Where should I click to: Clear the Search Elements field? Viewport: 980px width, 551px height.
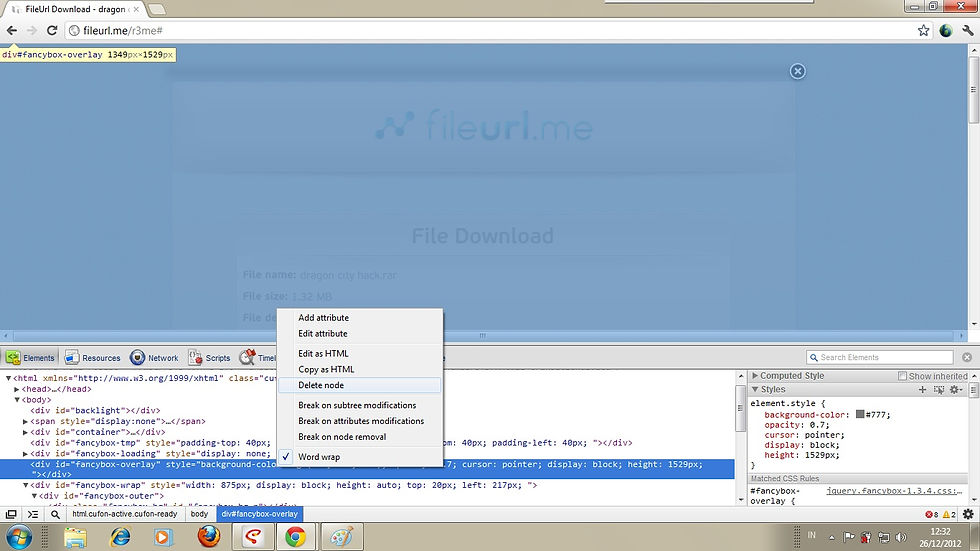point(967,357)
